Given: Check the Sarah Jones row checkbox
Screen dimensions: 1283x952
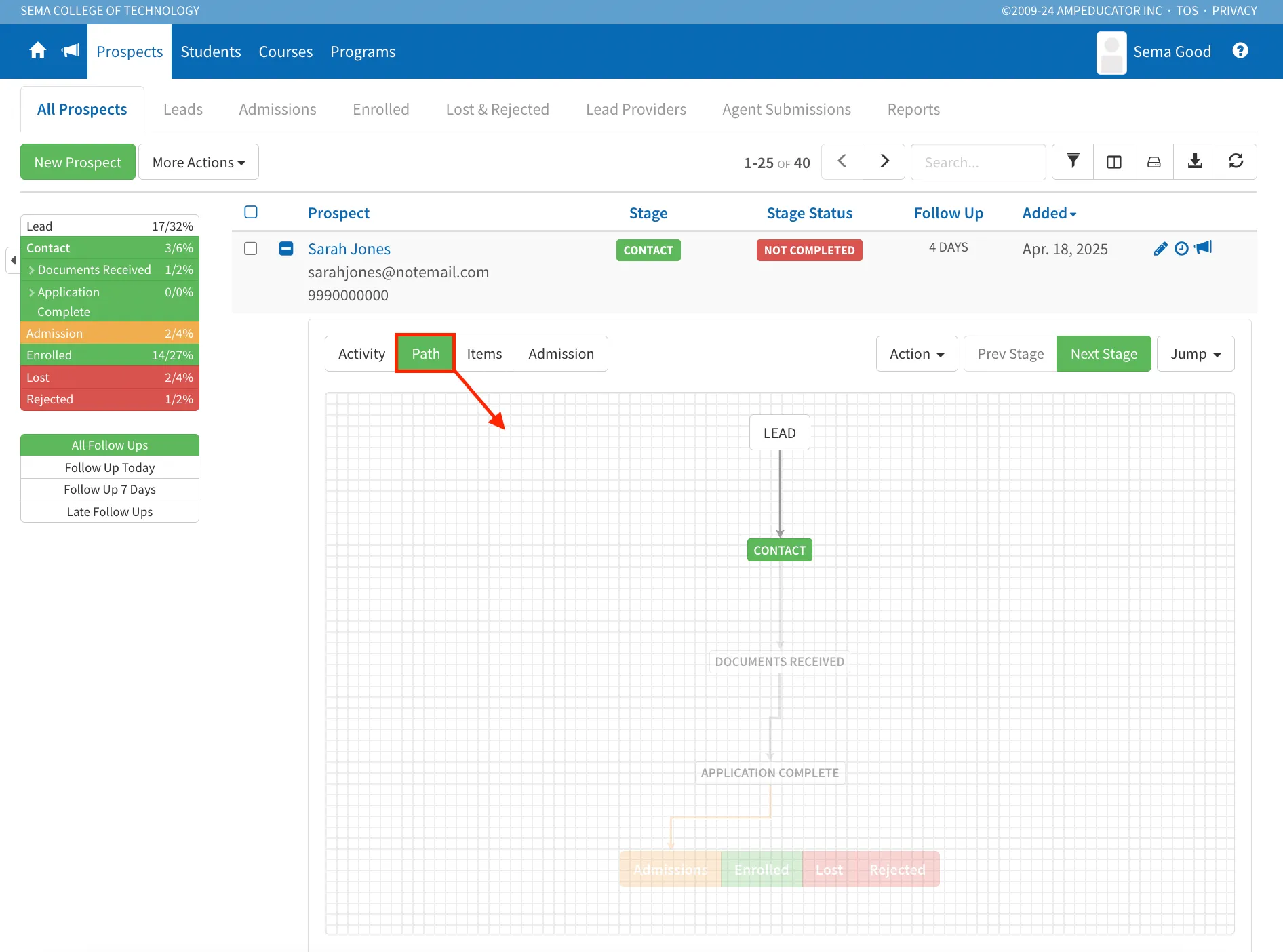Looking at the screenshot, I should coord(251,248).
